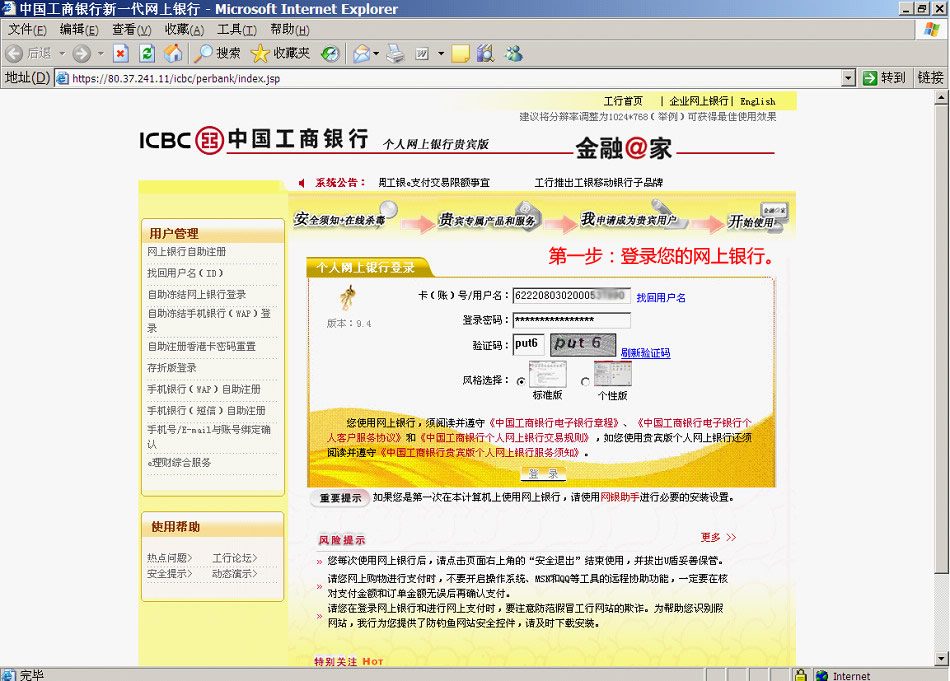Click the 找回用户名 link
The width and height of the screenshot is (950, 681).
point(661,297)
